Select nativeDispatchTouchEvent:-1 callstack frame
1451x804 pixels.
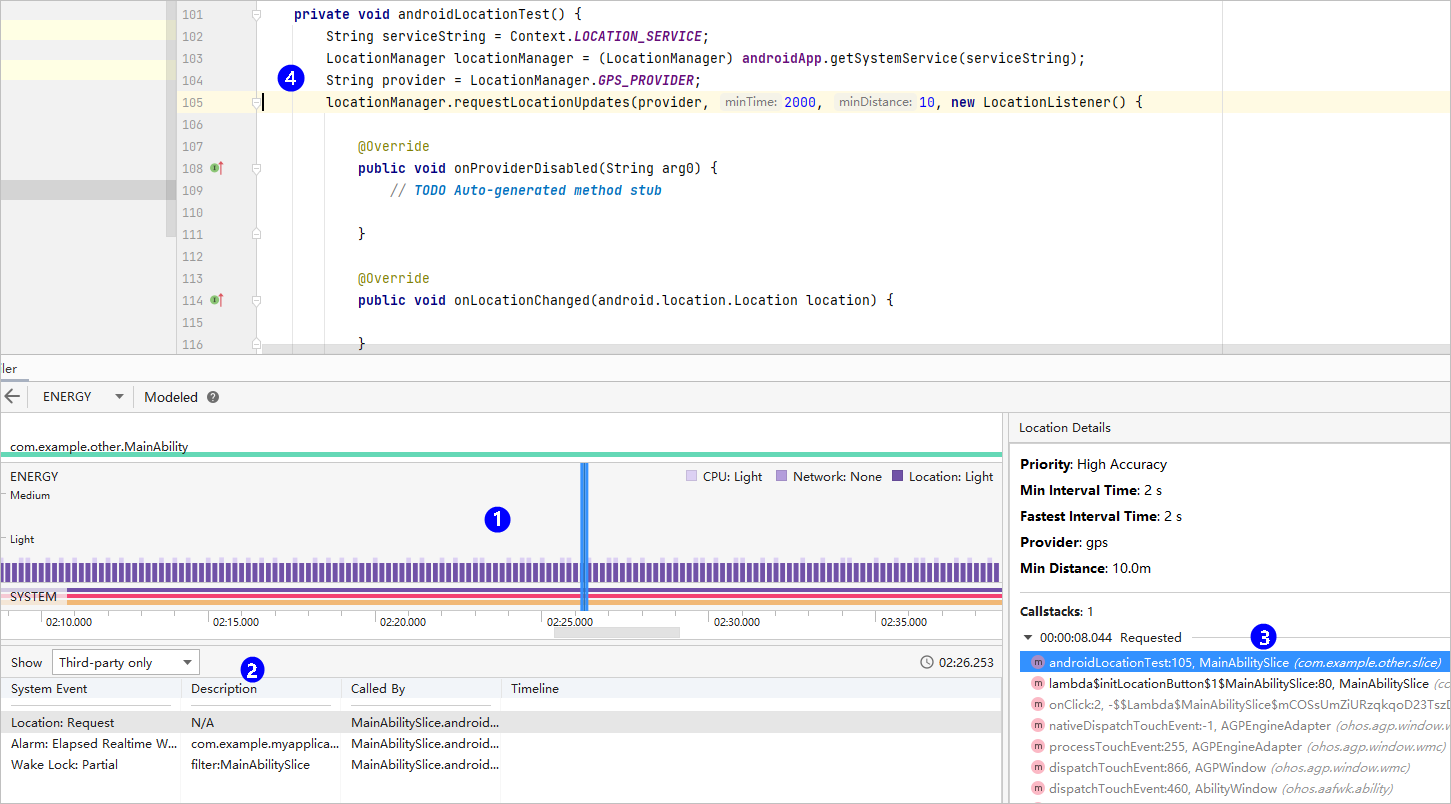point(1235,726)
